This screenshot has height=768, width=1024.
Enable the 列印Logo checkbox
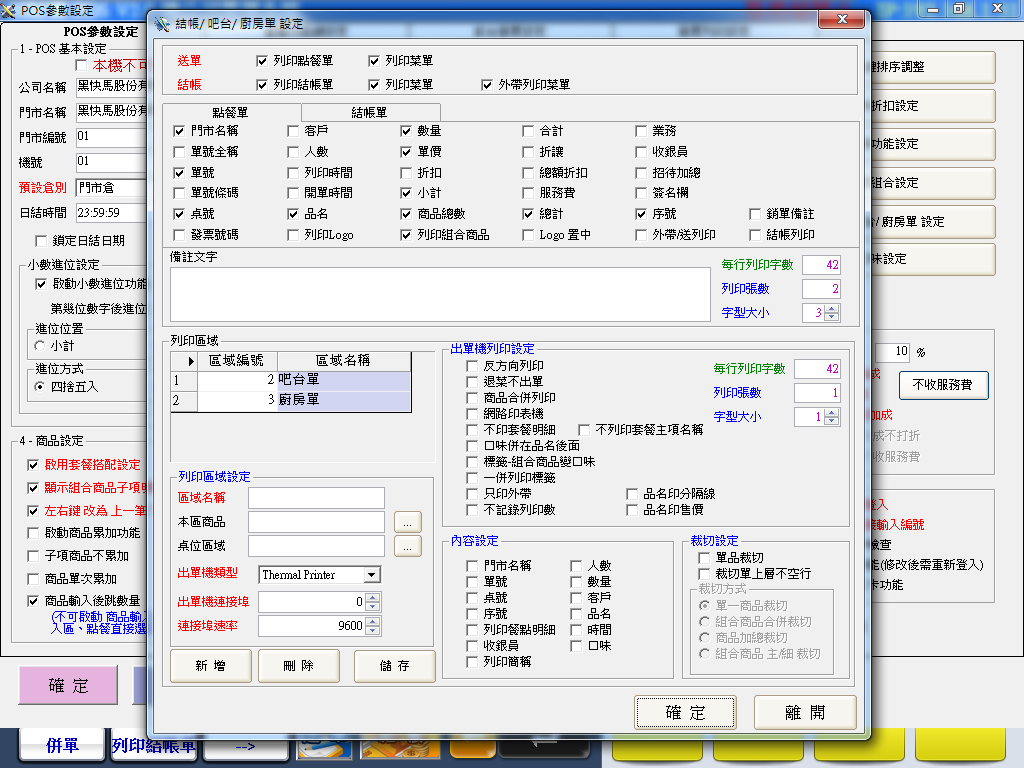tap(293, 235)
